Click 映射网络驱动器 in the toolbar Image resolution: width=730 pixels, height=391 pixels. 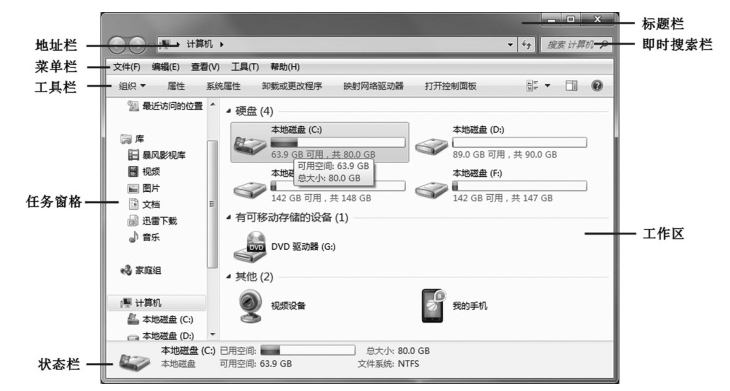373,86
